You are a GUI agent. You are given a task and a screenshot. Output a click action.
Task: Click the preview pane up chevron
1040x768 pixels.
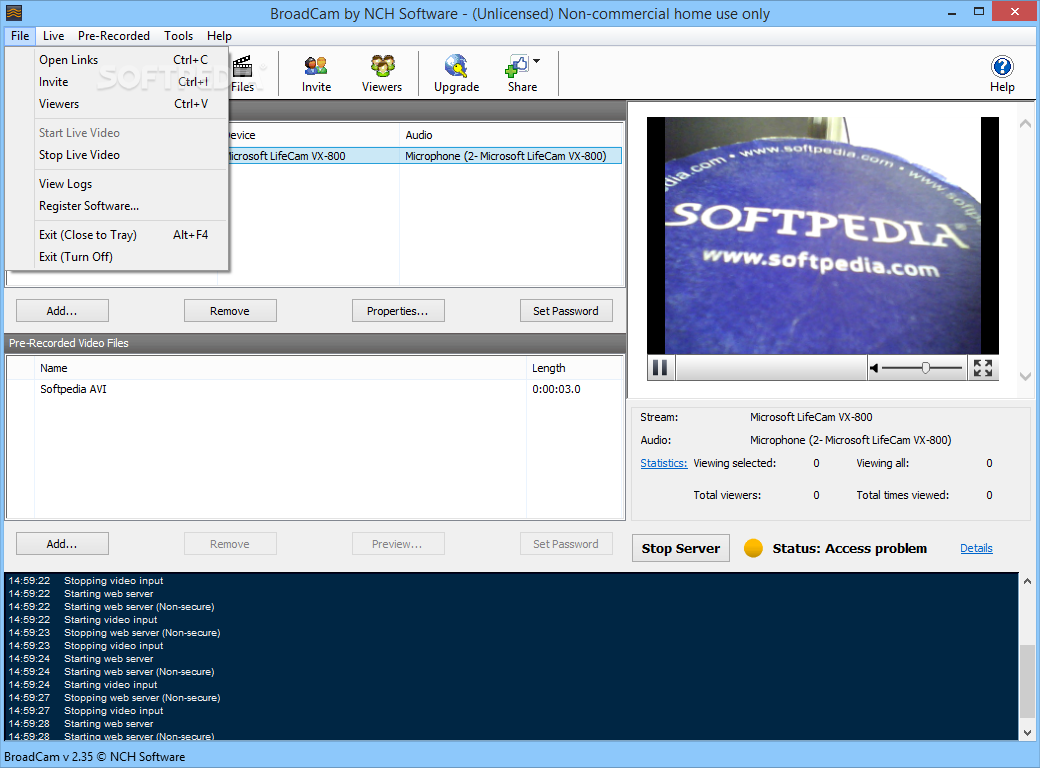pyautogui.click(x=1025, y=123)
